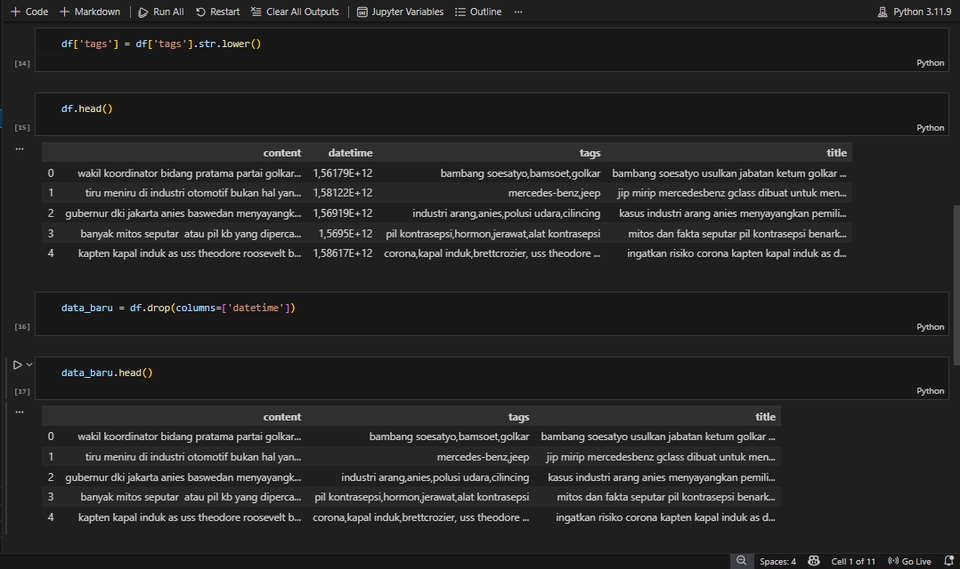Select datetime value 1,56919E+12
This screenshot has width=960, height=569.
342,213
